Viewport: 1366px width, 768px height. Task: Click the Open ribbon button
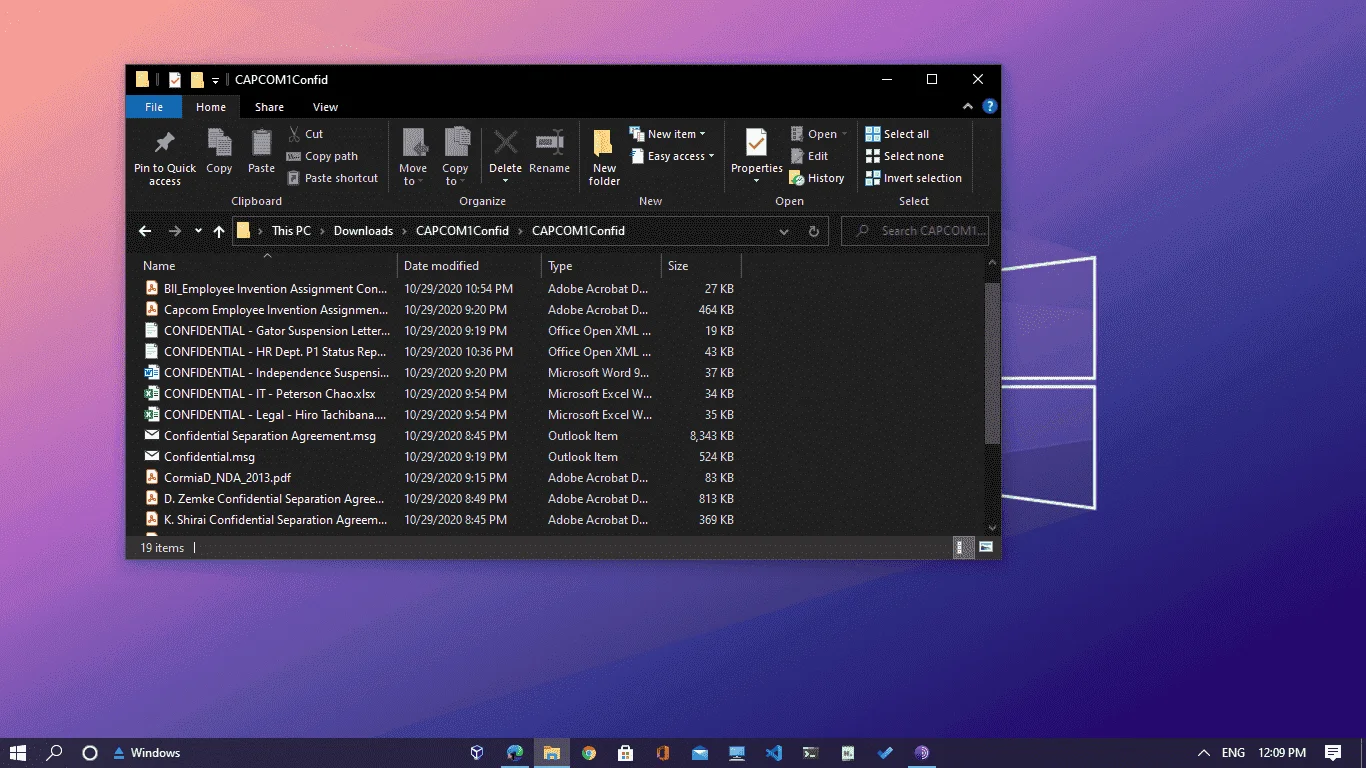click(818, 134)
